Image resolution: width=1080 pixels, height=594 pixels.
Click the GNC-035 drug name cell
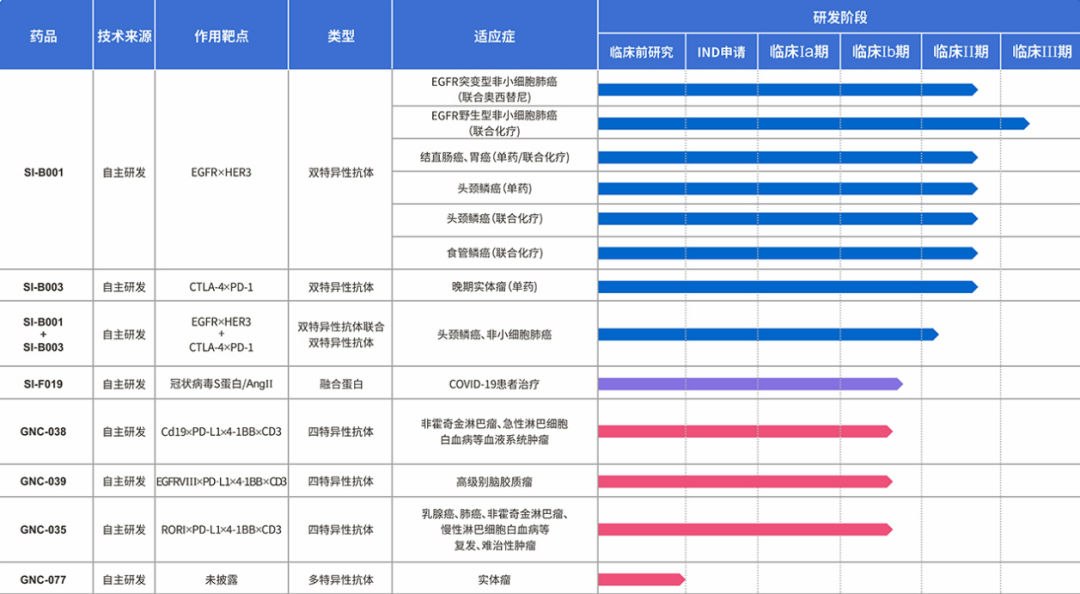[x=43, y=530]
